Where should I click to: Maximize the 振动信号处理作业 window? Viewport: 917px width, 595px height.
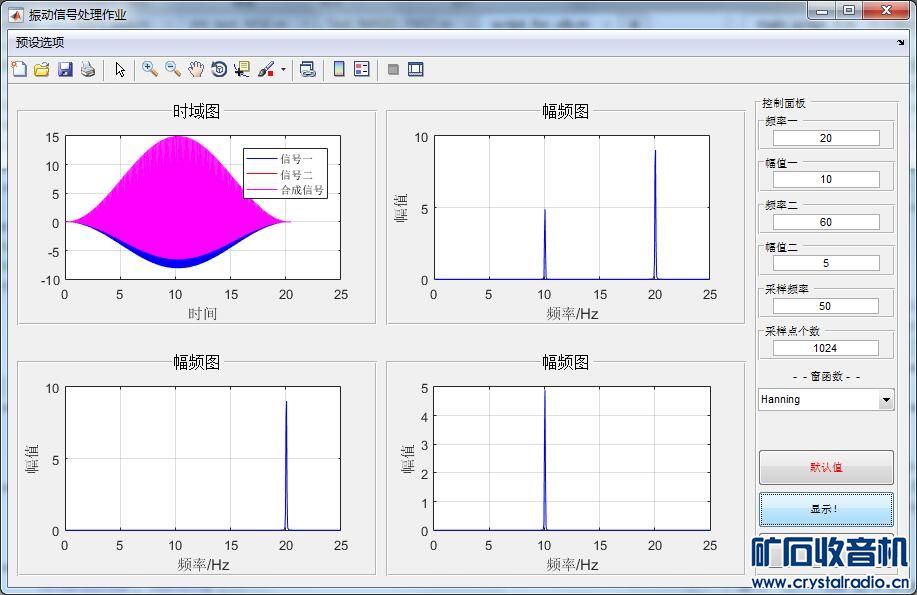[x=849, y=11]
